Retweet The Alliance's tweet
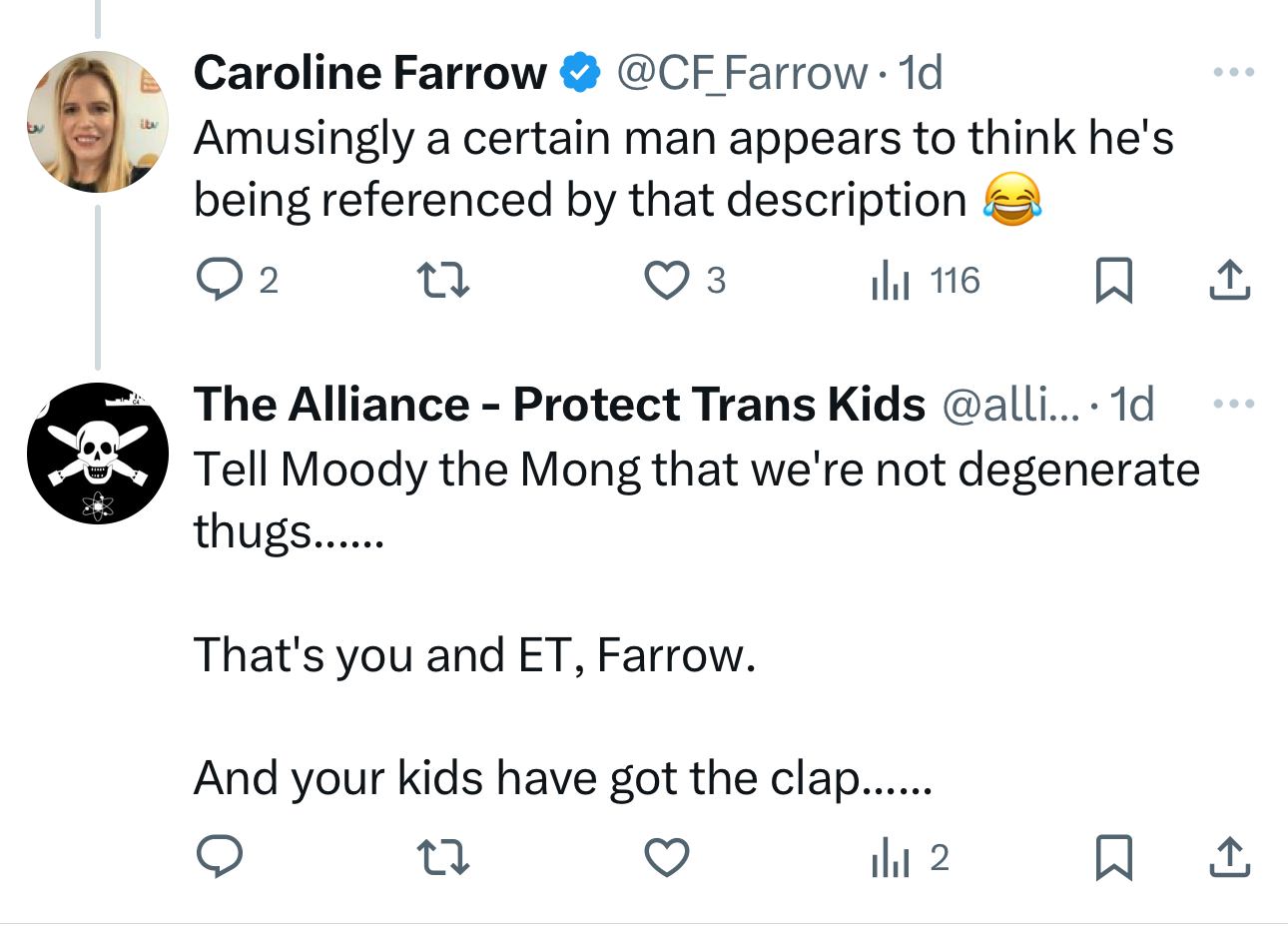 [442, 857]
